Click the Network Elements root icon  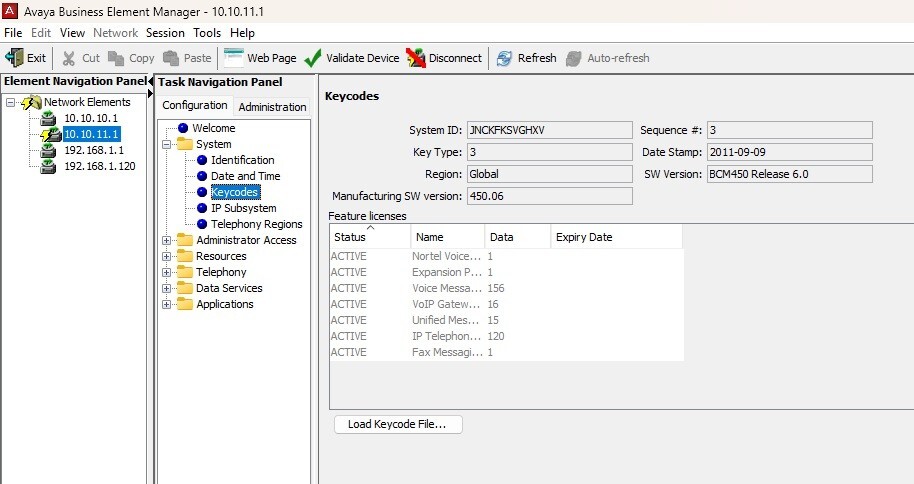(31, 103)
